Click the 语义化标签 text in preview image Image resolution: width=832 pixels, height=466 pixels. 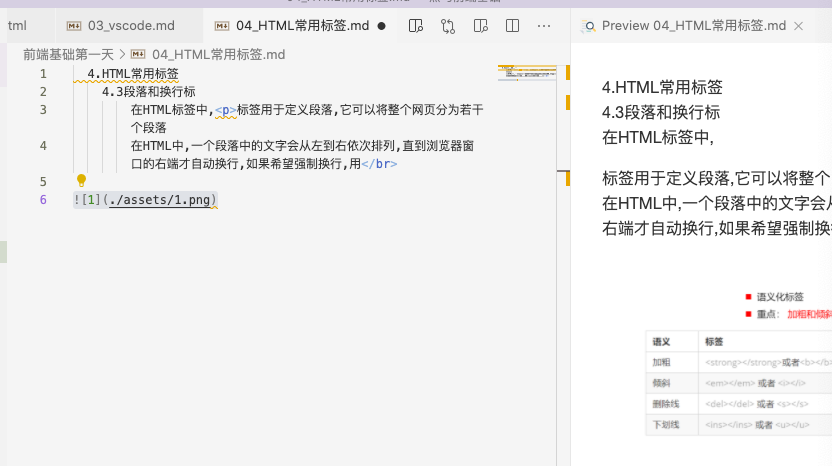(780, 297)
